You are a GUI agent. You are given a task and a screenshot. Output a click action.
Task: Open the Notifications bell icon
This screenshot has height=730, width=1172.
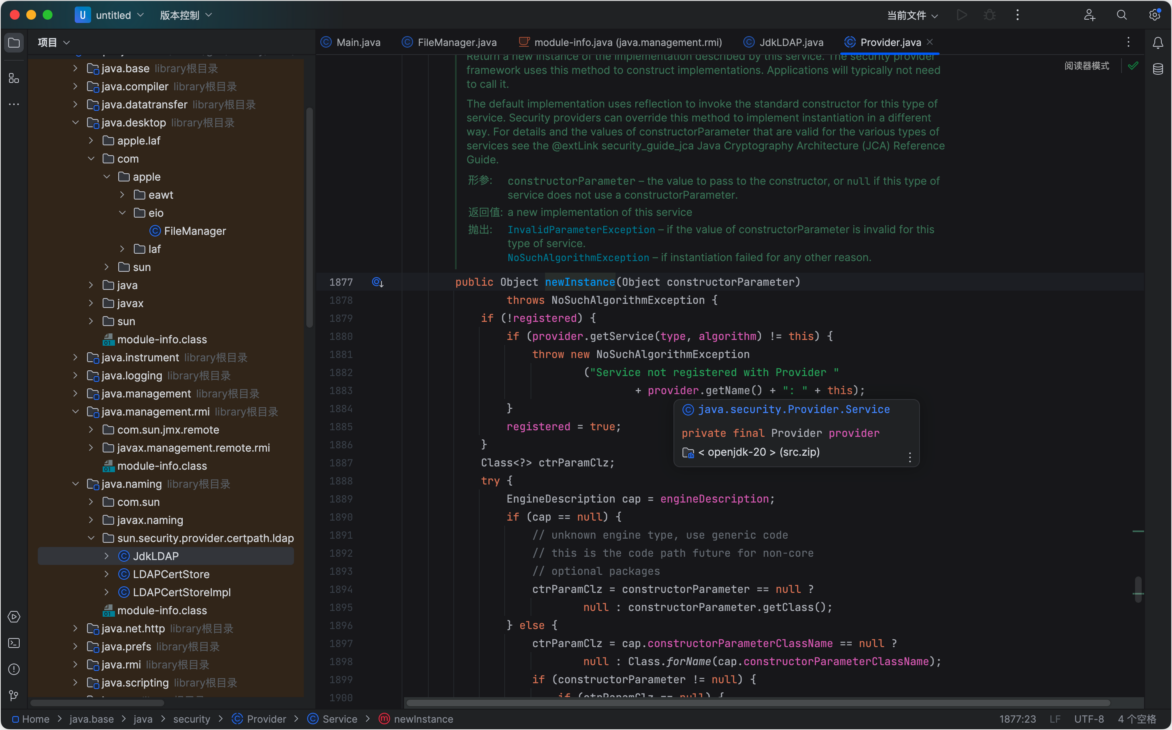[x=1158, y=43]
